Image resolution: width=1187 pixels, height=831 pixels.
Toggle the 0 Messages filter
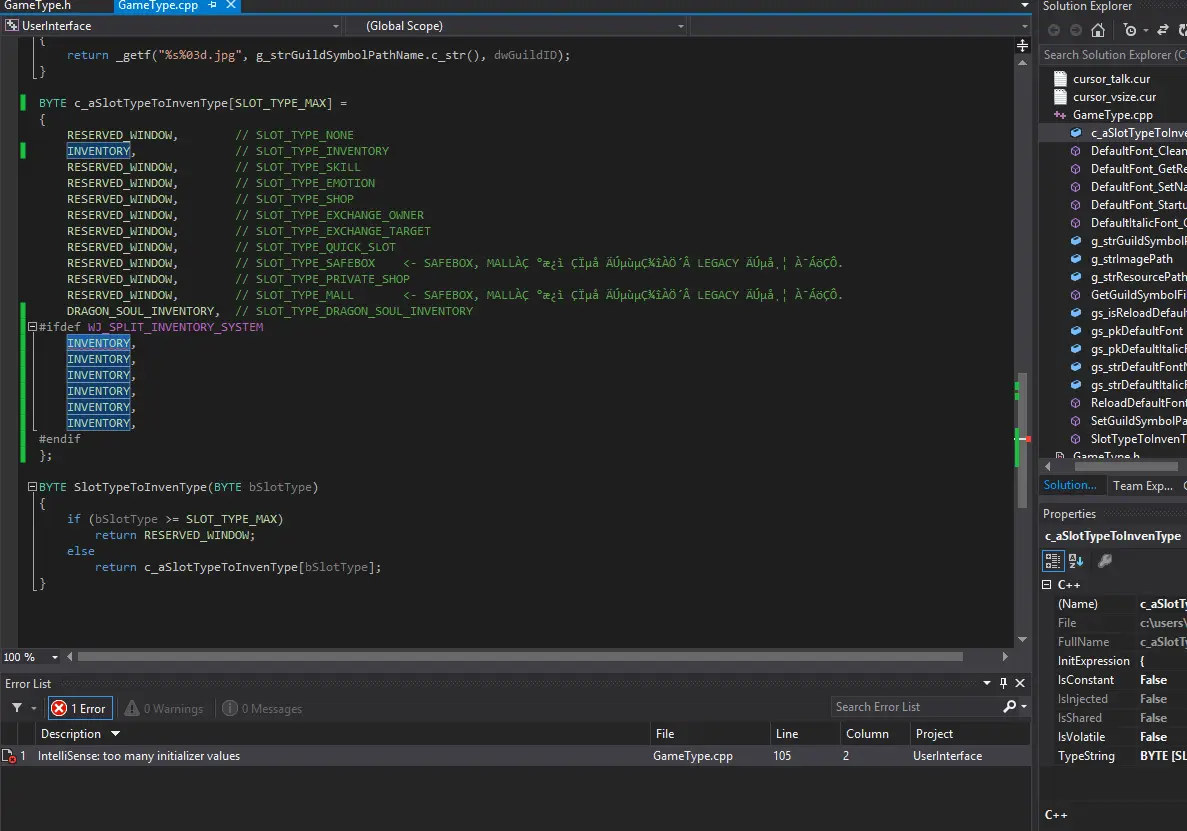262,708
